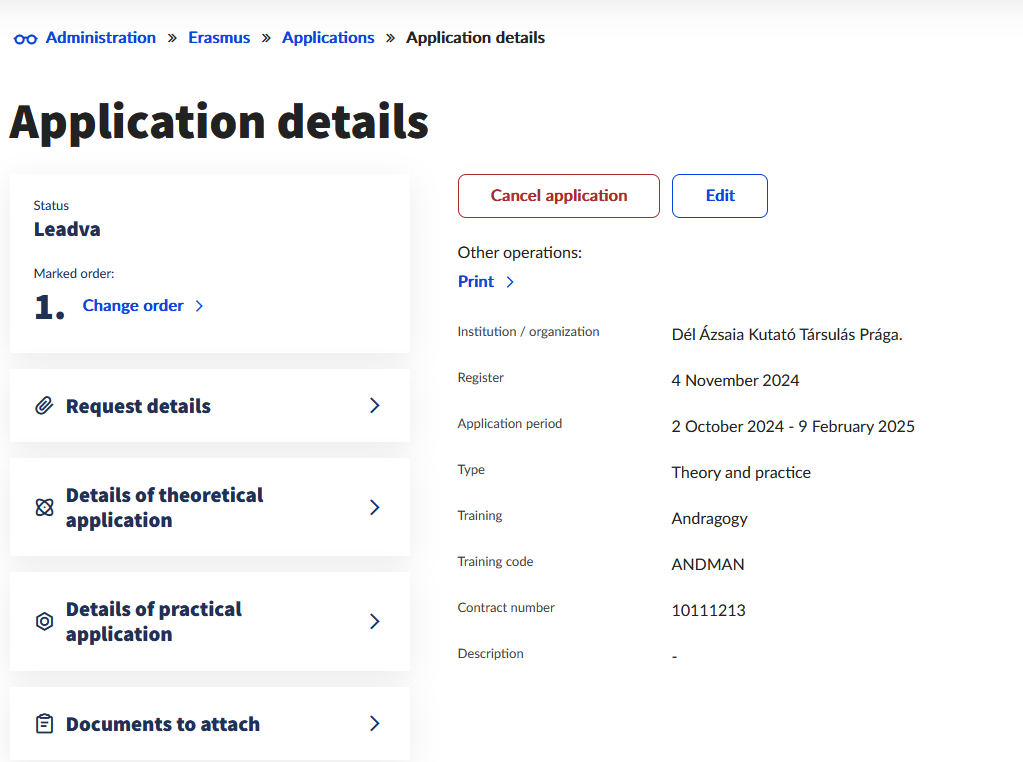Expand Details of theoretical application chevron

click(375, 507)
